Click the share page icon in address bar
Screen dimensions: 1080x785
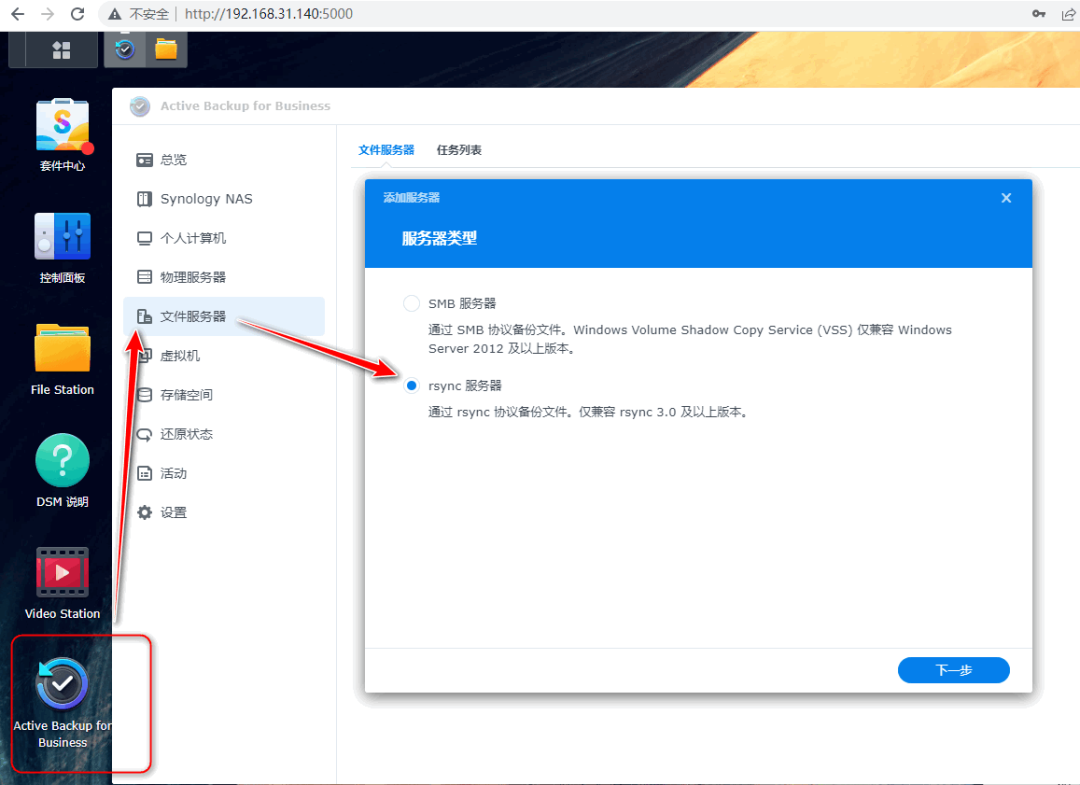(x=1068, y=14)
